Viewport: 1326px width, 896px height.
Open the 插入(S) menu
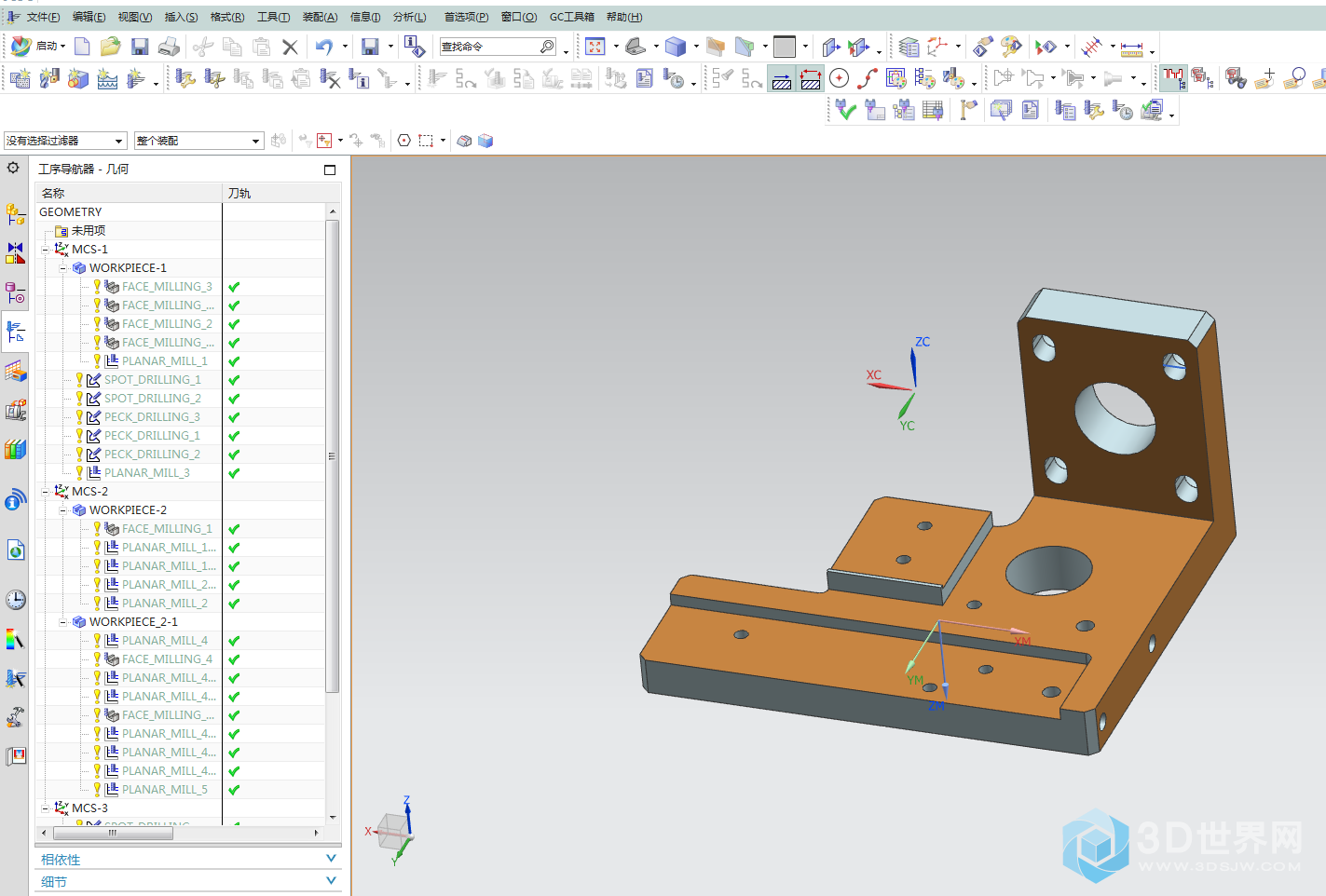coord(181,17)
